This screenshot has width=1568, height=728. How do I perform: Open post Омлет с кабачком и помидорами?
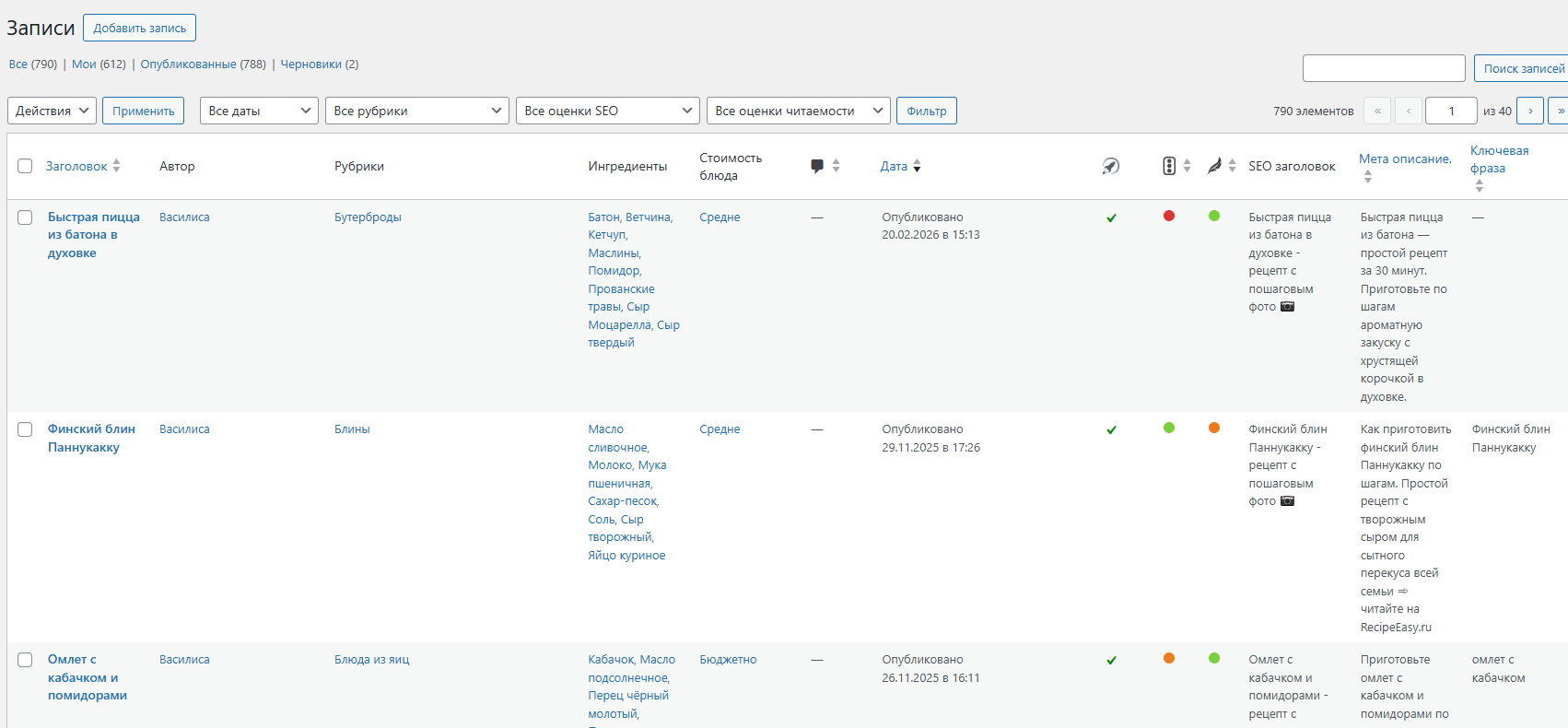(x=88, y=677)
